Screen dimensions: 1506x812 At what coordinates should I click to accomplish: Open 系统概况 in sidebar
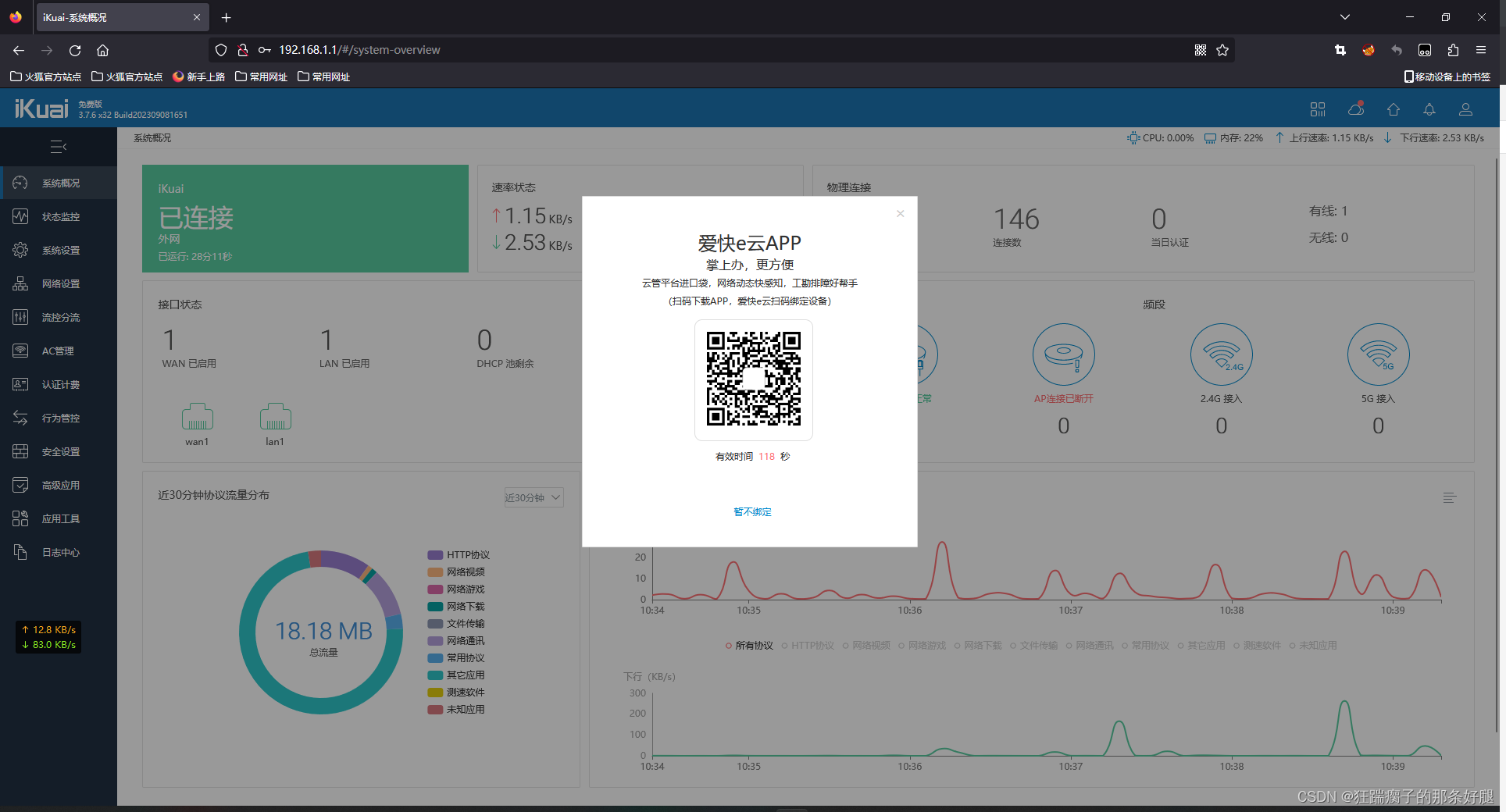(x=59, y=183)
